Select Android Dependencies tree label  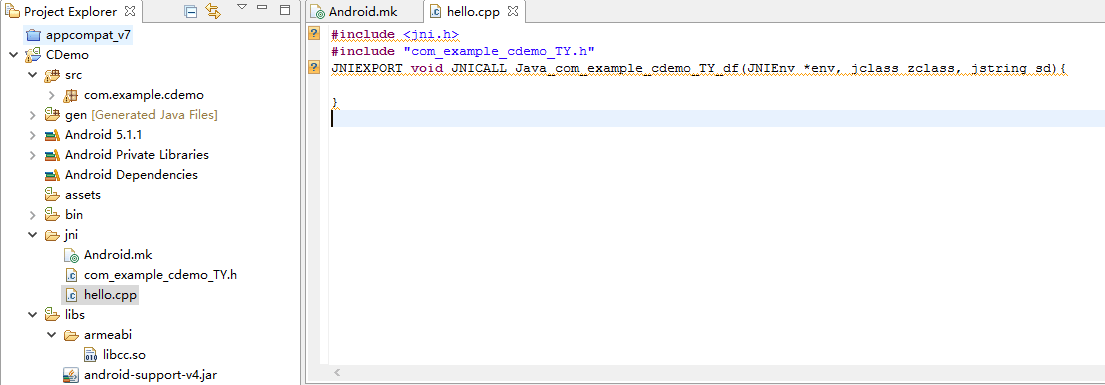tap(131, 174)
